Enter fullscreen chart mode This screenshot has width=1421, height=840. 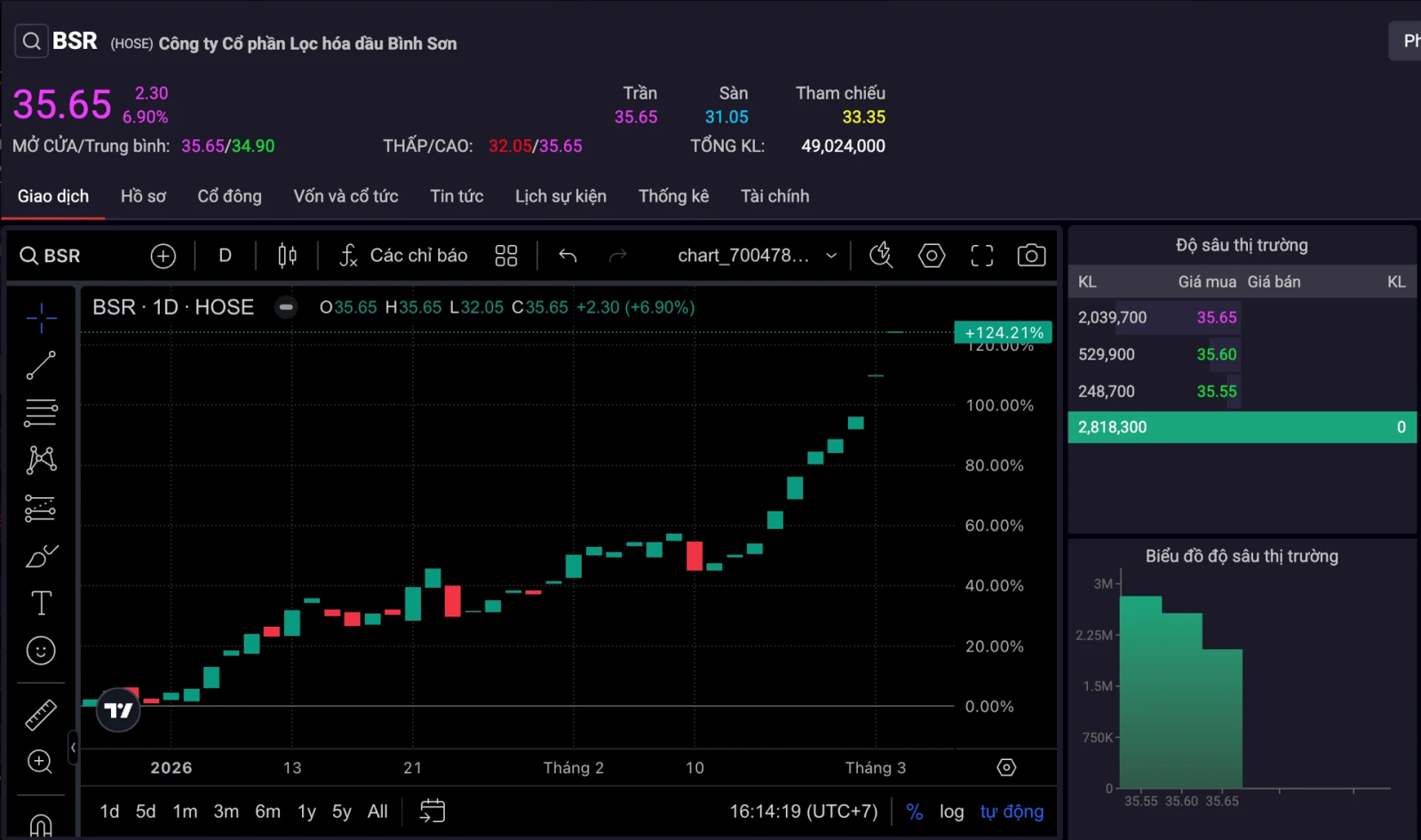click(981, 256)
